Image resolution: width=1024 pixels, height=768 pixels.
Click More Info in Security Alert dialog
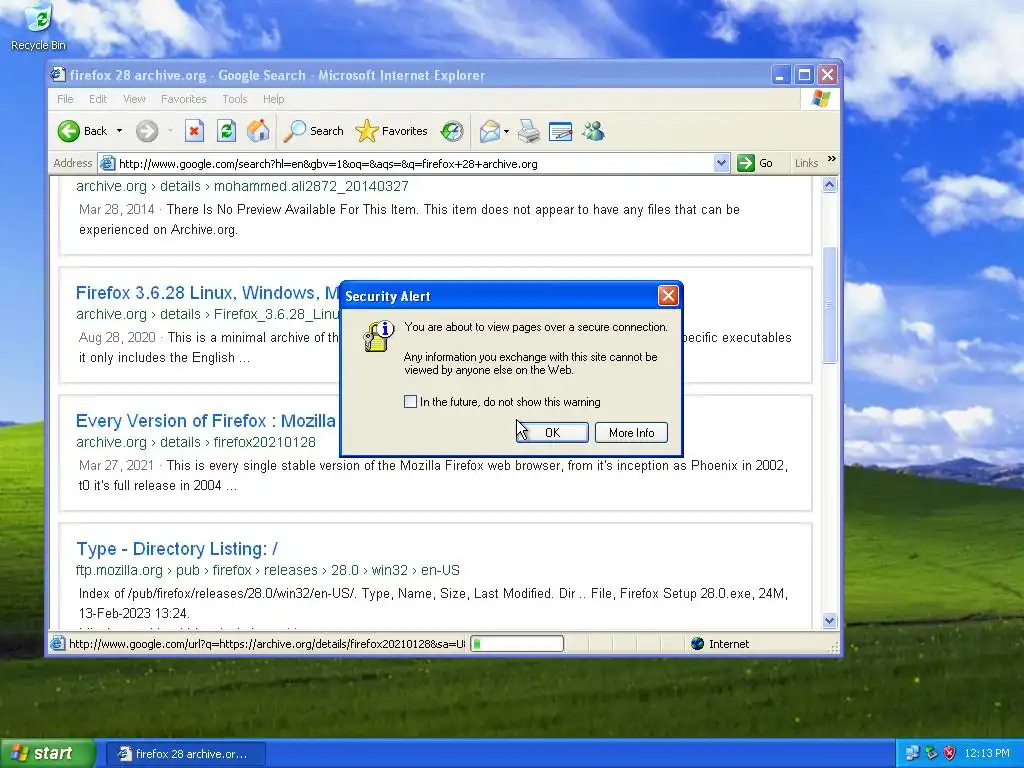pos(632,432)
